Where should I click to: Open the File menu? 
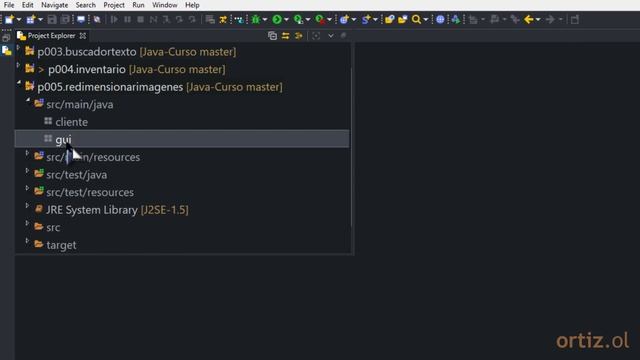[9, 5]
